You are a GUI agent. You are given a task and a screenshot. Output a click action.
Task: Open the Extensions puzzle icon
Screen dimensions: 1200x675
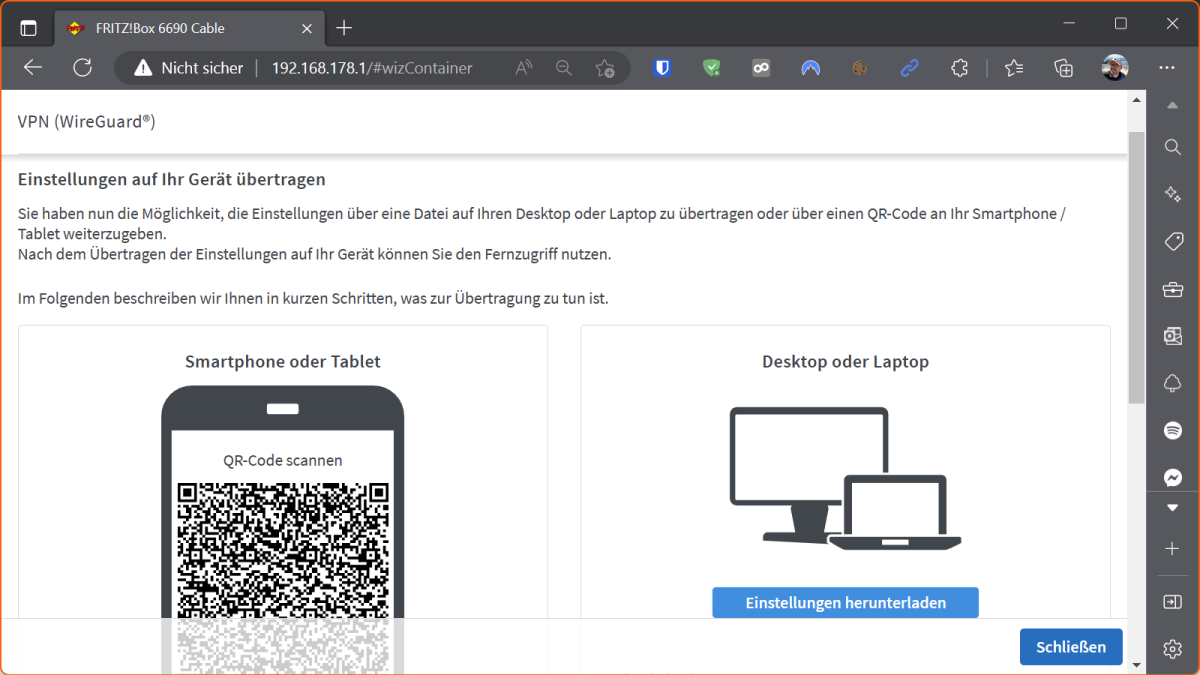(x=959, y=68)
